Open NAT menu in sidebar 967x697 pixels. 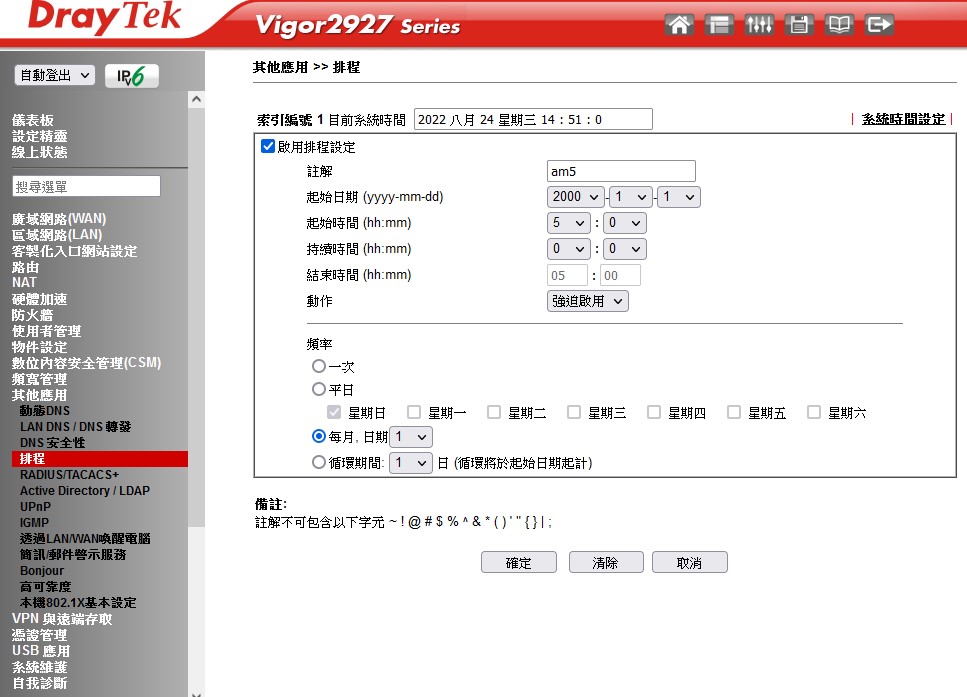(x=25, y=283)
